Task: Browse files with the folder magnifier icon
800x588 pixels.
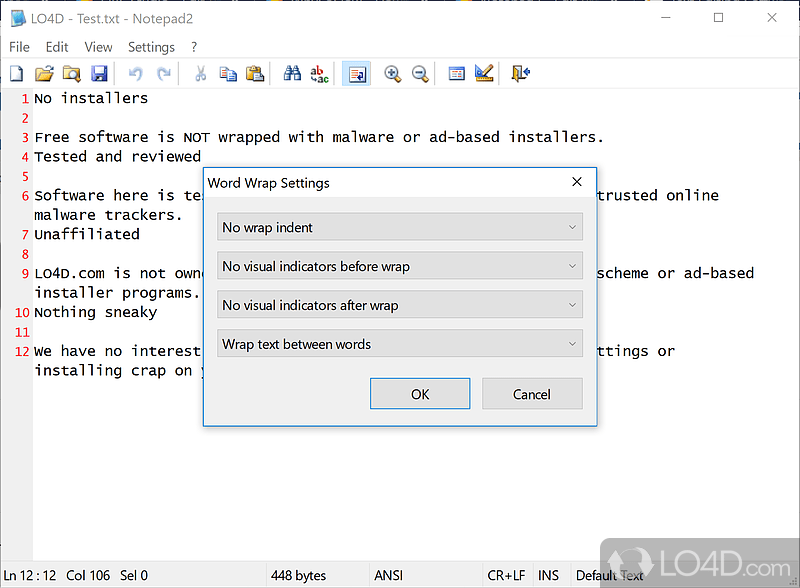Action: click(x=71, y=74)
